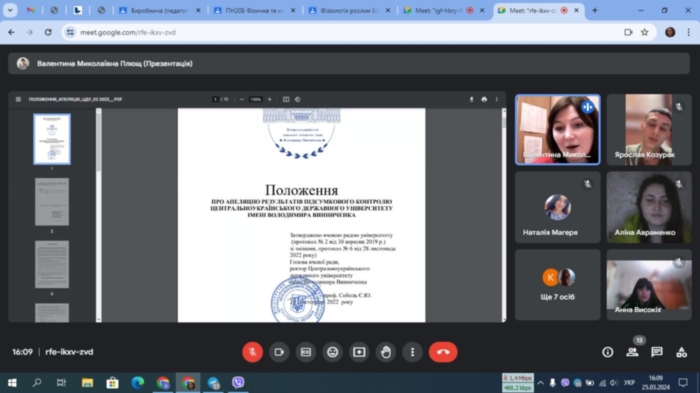Click PDF page number field

point(215,99)
